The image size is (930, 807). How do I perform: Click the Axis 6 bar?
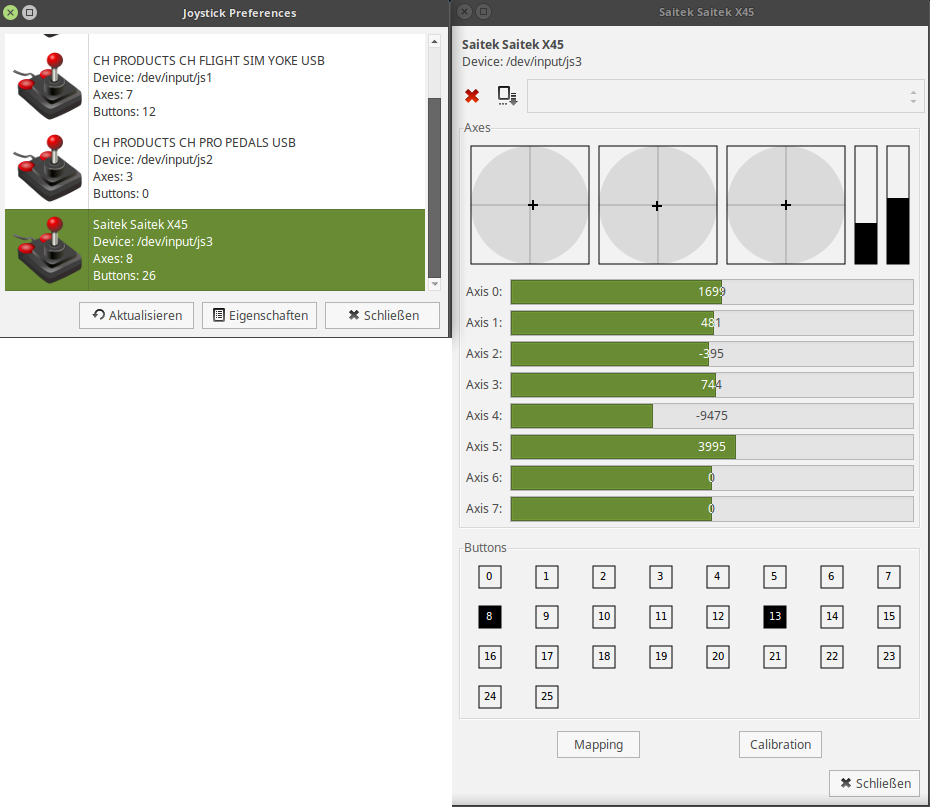point(712,478)
